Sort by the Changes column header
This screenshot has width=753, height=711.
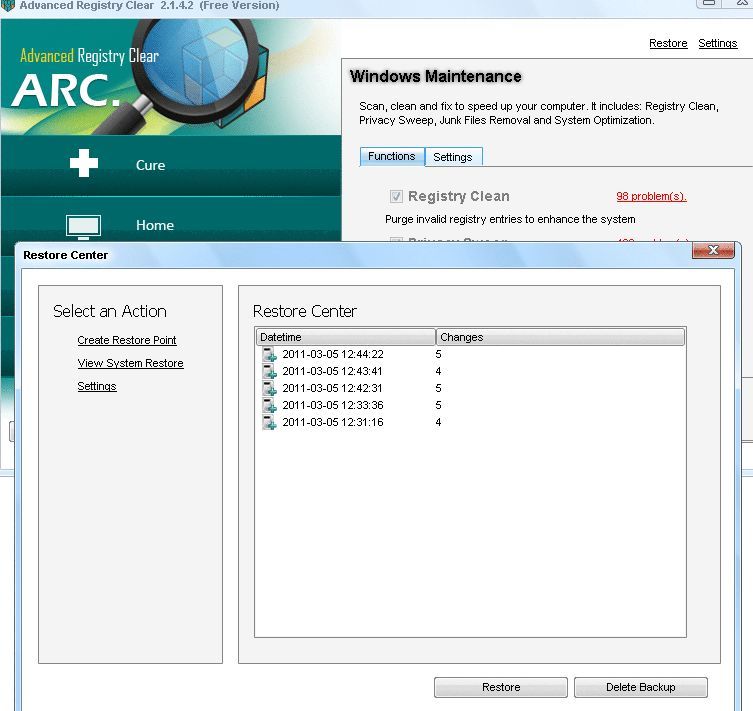[x=560, y=337]
